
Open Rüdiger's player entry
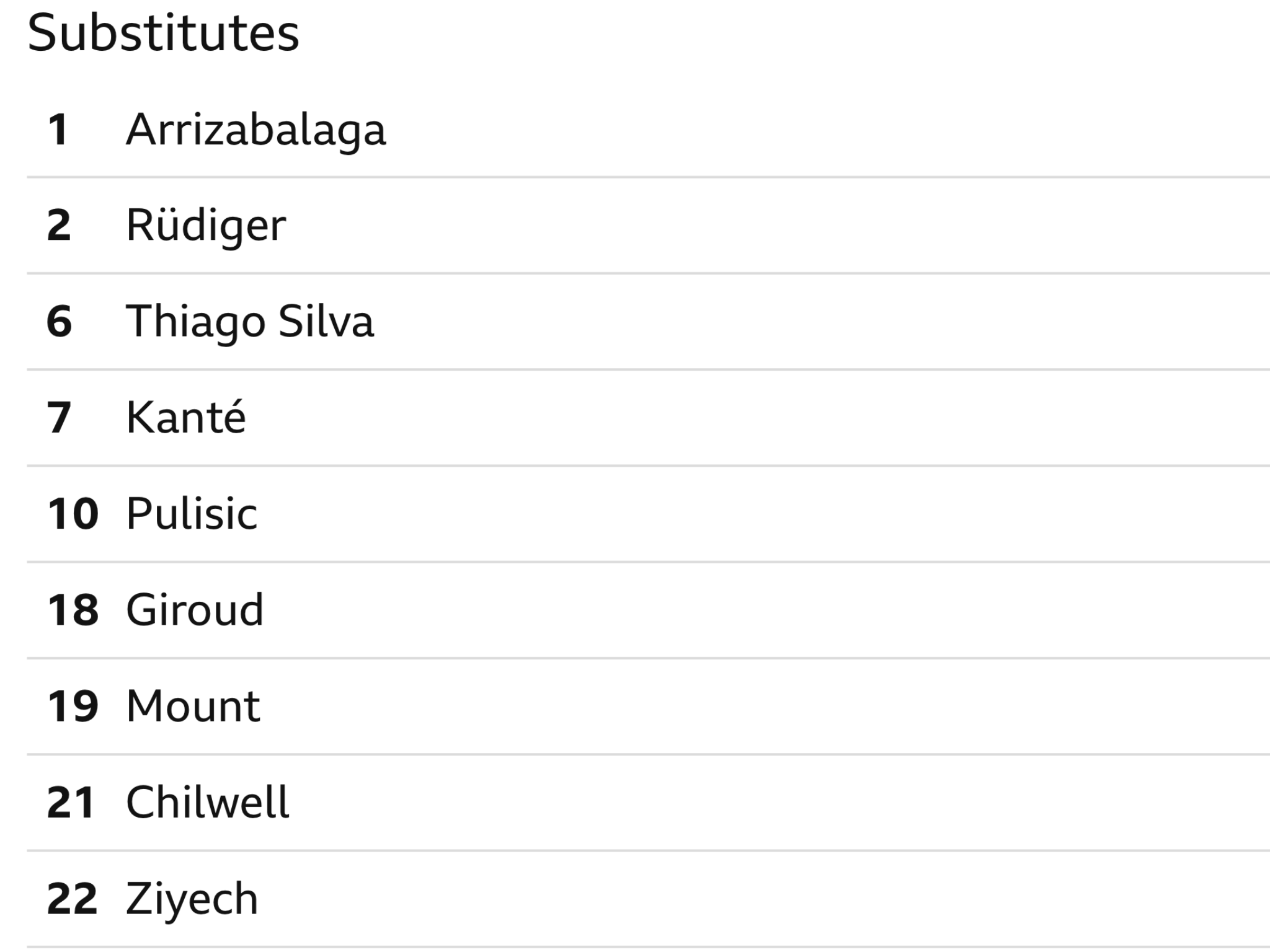pos(206,226)
